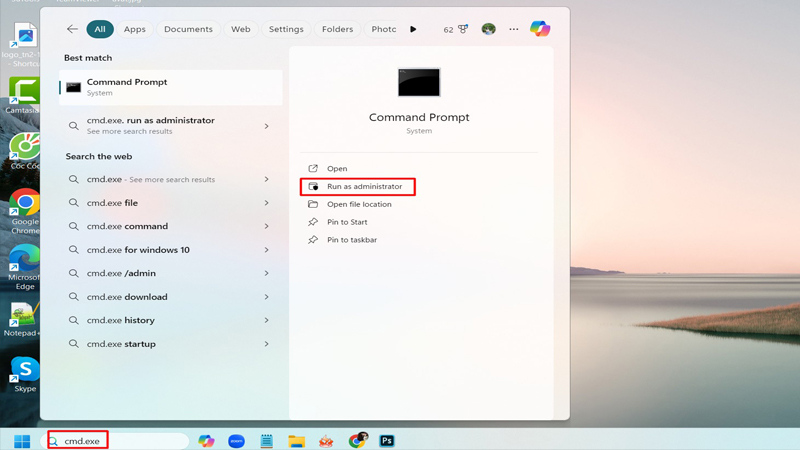Select 'cmd.exe history' web suggestion

[171, 320]
